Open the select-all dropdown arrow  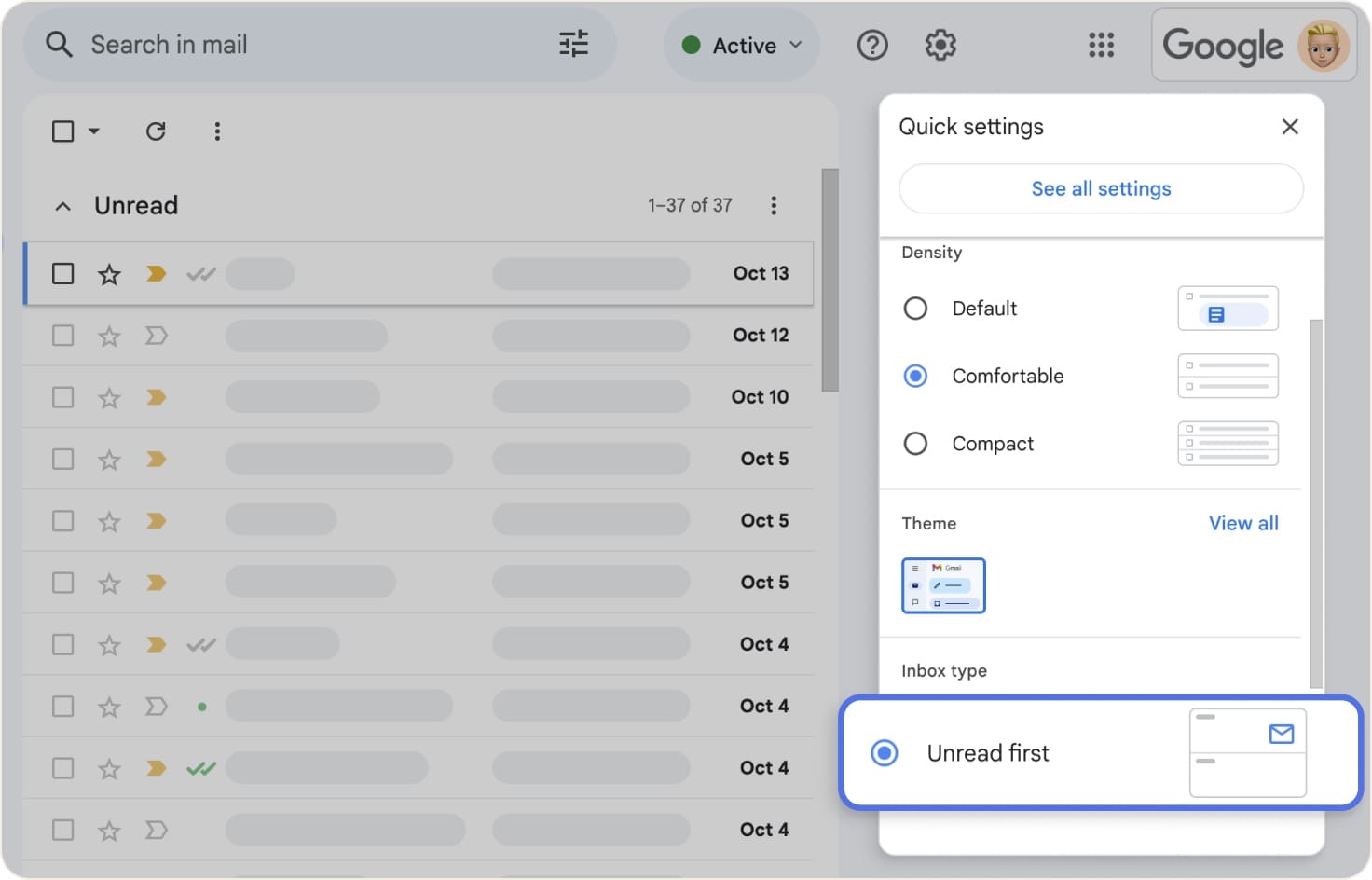click(92, 131)
